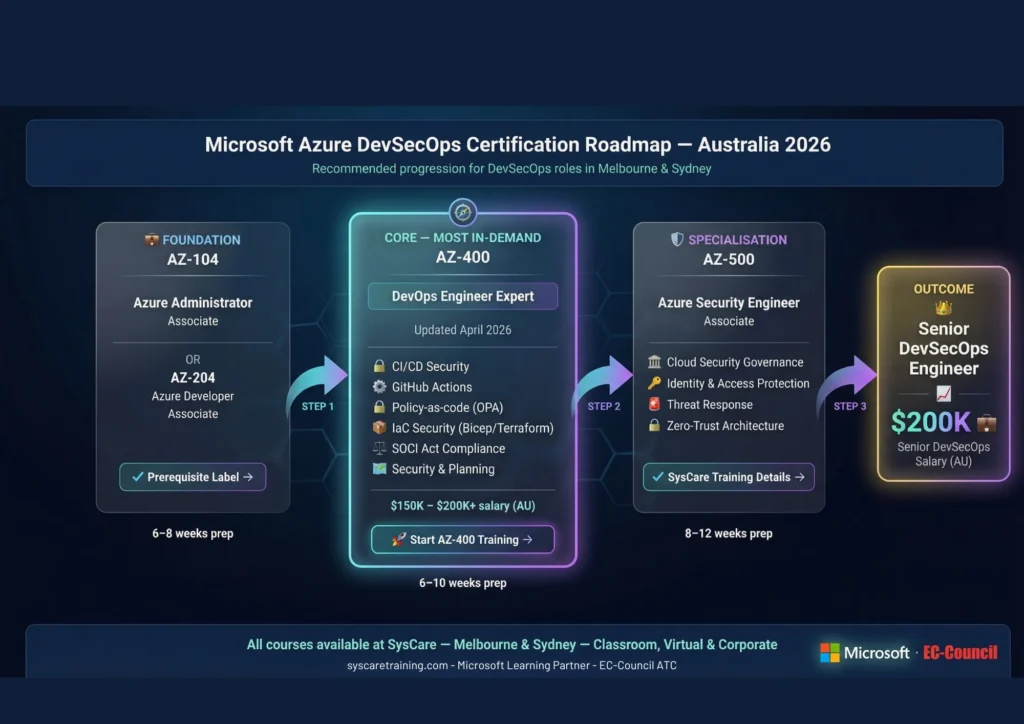Viewport: 1024px width, 724px height.
Task: Open SysCare Training Details button
Action: point(728,477)
